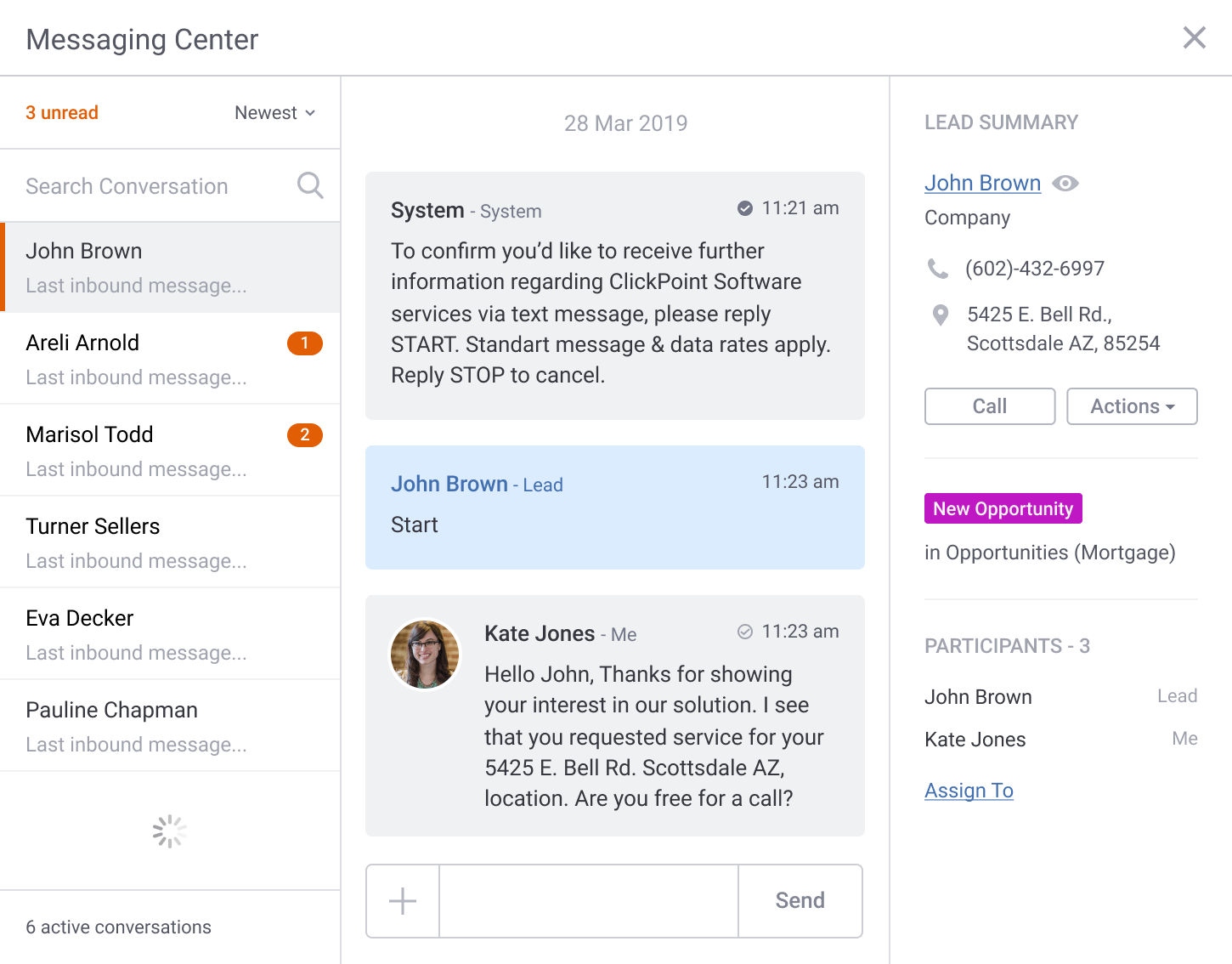This screenshot has width=1232, height=964.
Task: Click Kate Jones's avatar photo
Action: pos(425,654)
